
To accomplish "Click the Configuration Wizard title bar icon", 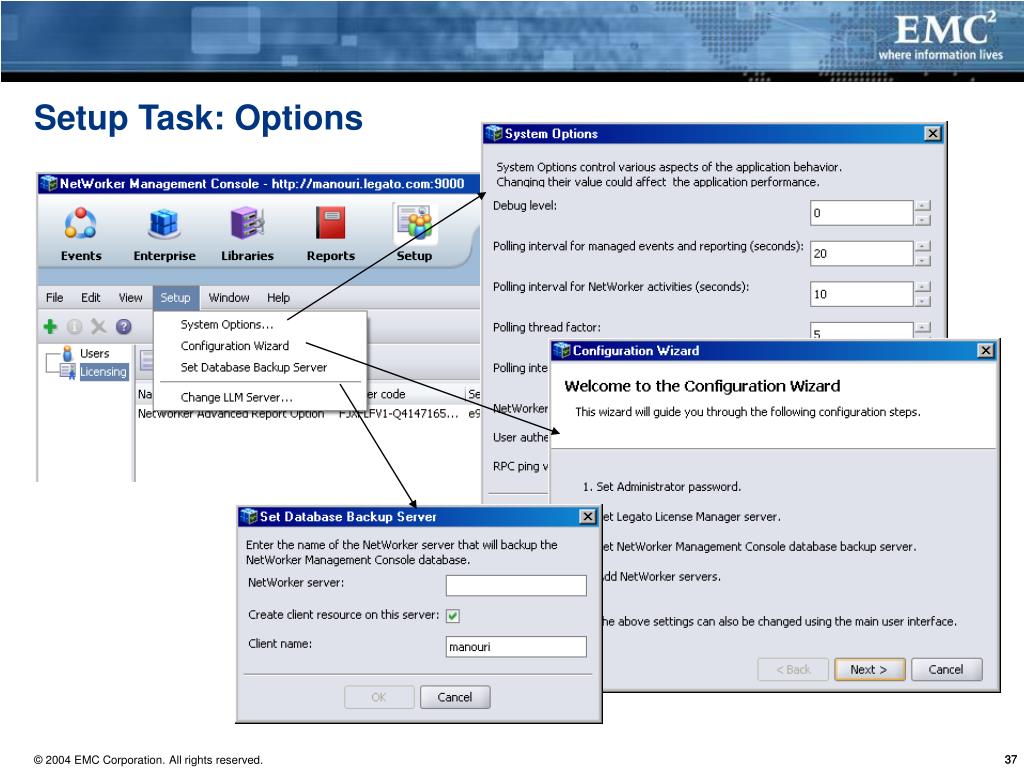I will 562,351.
